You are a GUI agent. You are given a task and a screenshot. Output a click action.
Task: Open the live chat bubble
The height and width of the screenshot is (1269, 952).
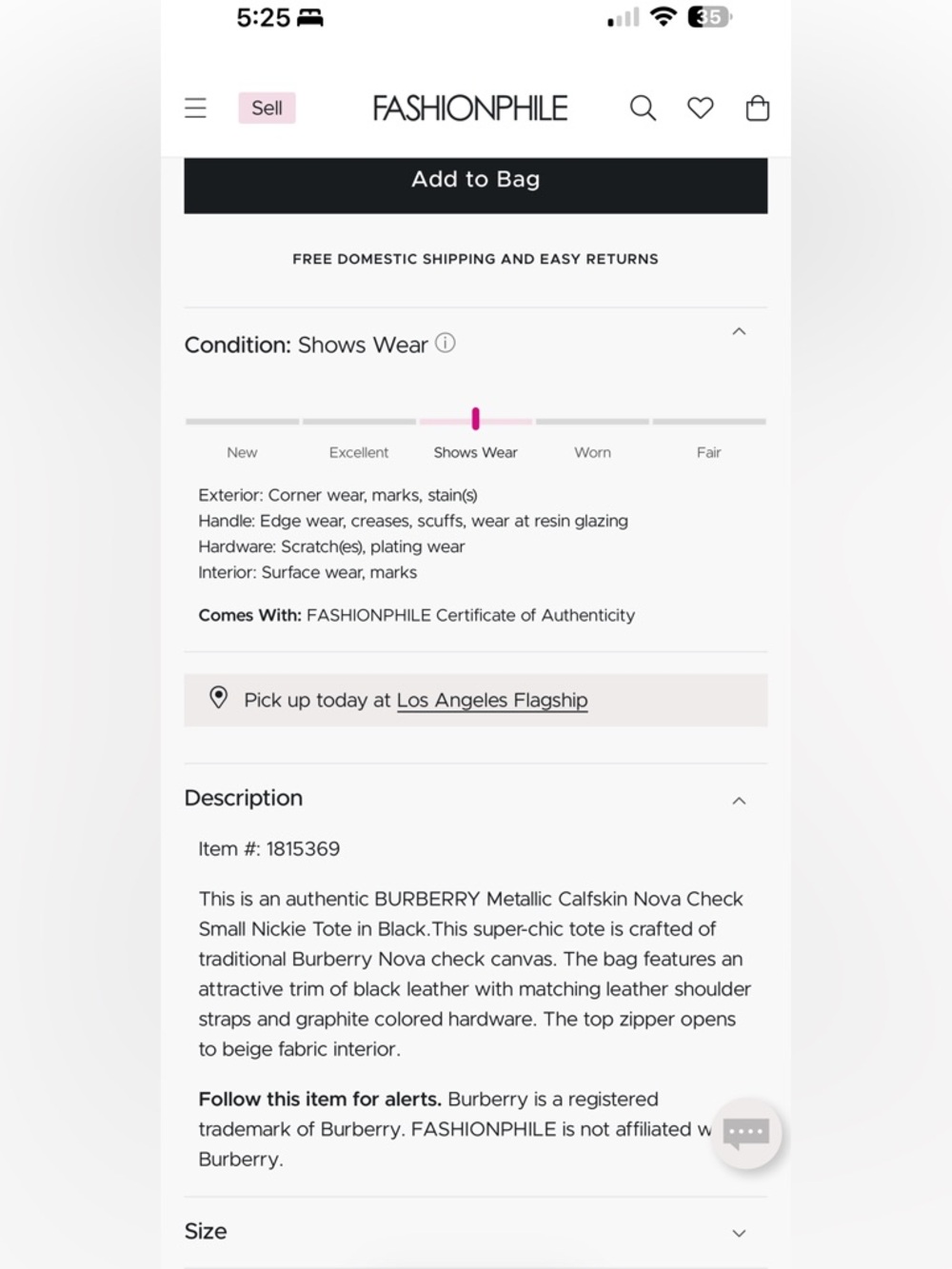click(746, 1133)
